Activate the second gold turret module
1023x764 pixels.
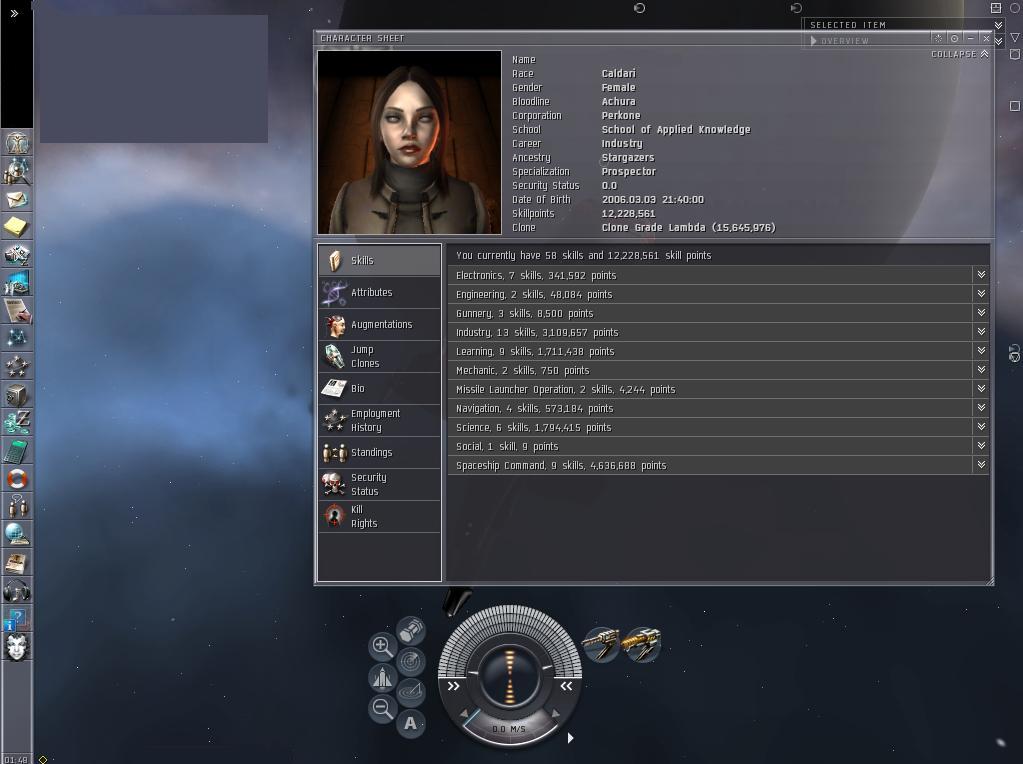(642, 644)
